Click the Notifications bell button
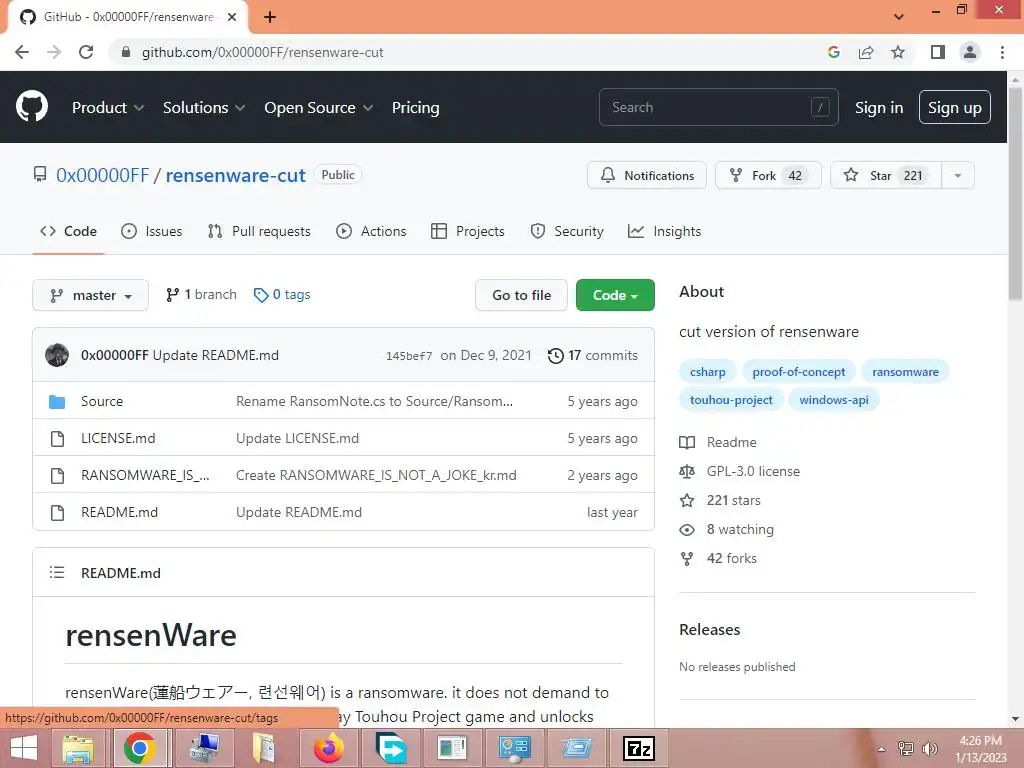This screenshot has height=768, width=1024. pyautogui.click(x=647, y=175)
